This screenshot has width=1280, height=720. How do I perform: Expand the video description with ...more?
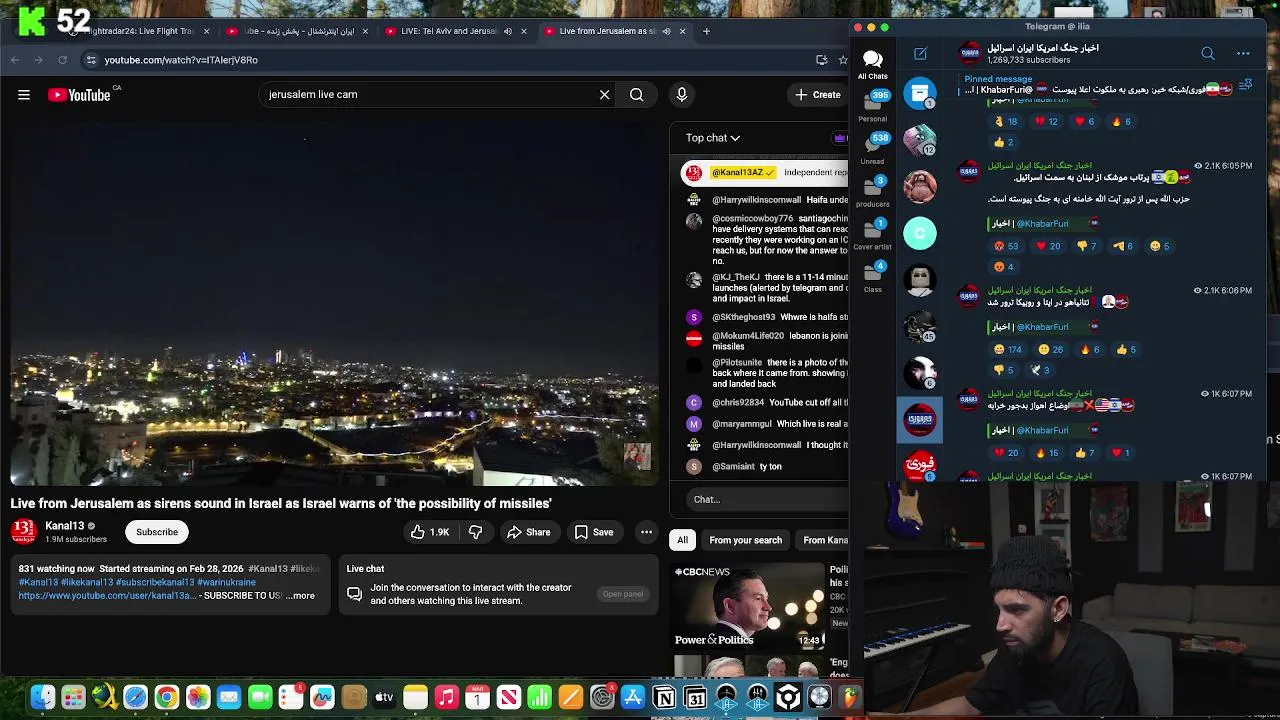tap(300, 596)
